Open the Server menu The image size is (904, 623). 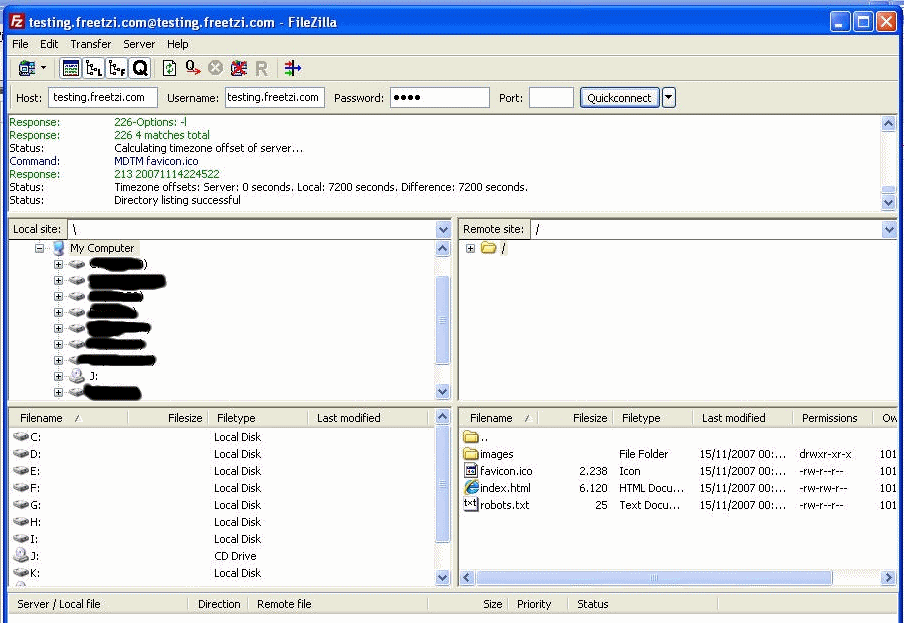139,44
